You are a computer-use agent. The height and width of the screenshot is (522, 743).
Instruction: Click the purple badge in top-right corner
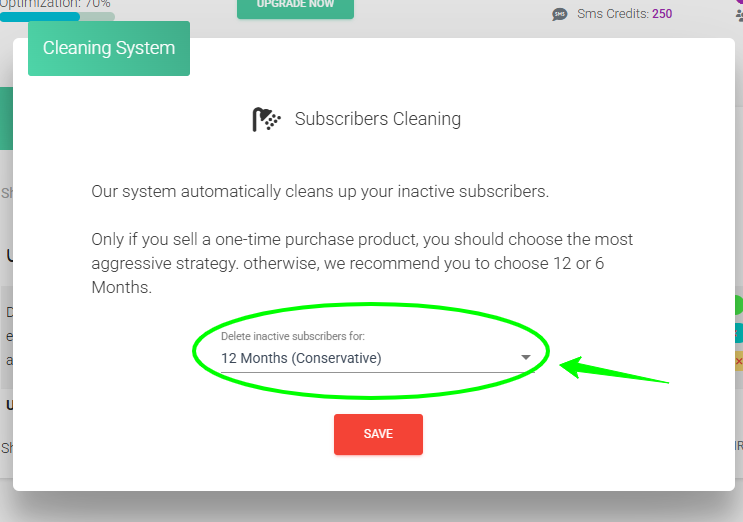point(740,3)
